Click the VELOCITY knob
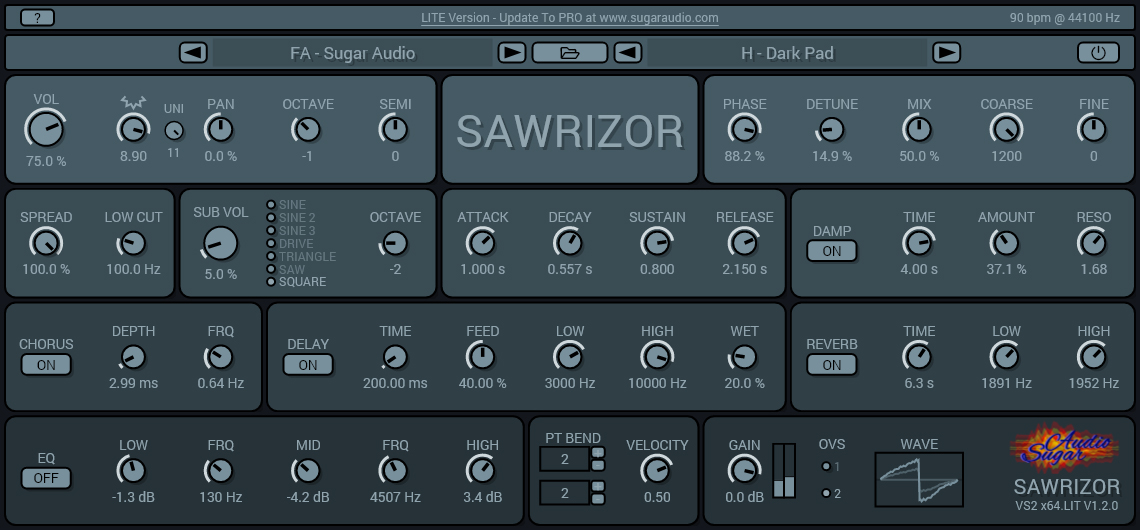Viewport: 1140px width, 530px height. [657, 470]
